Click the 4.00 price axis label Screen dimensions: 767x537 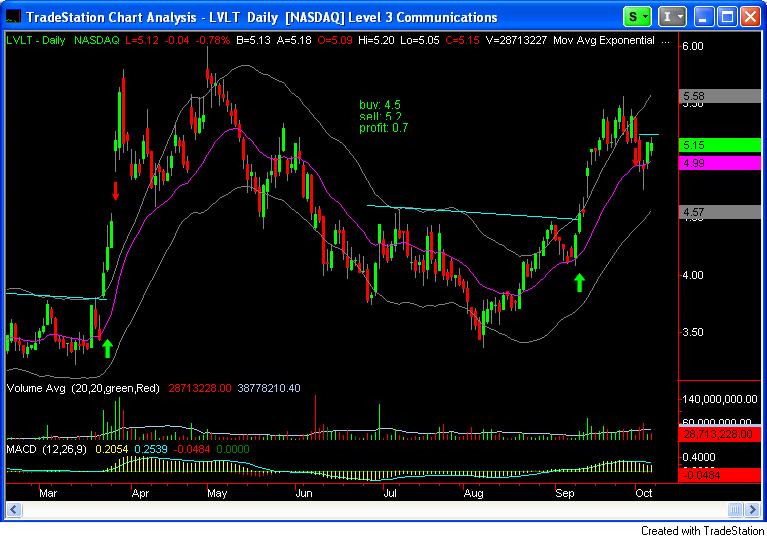(693, 275)
